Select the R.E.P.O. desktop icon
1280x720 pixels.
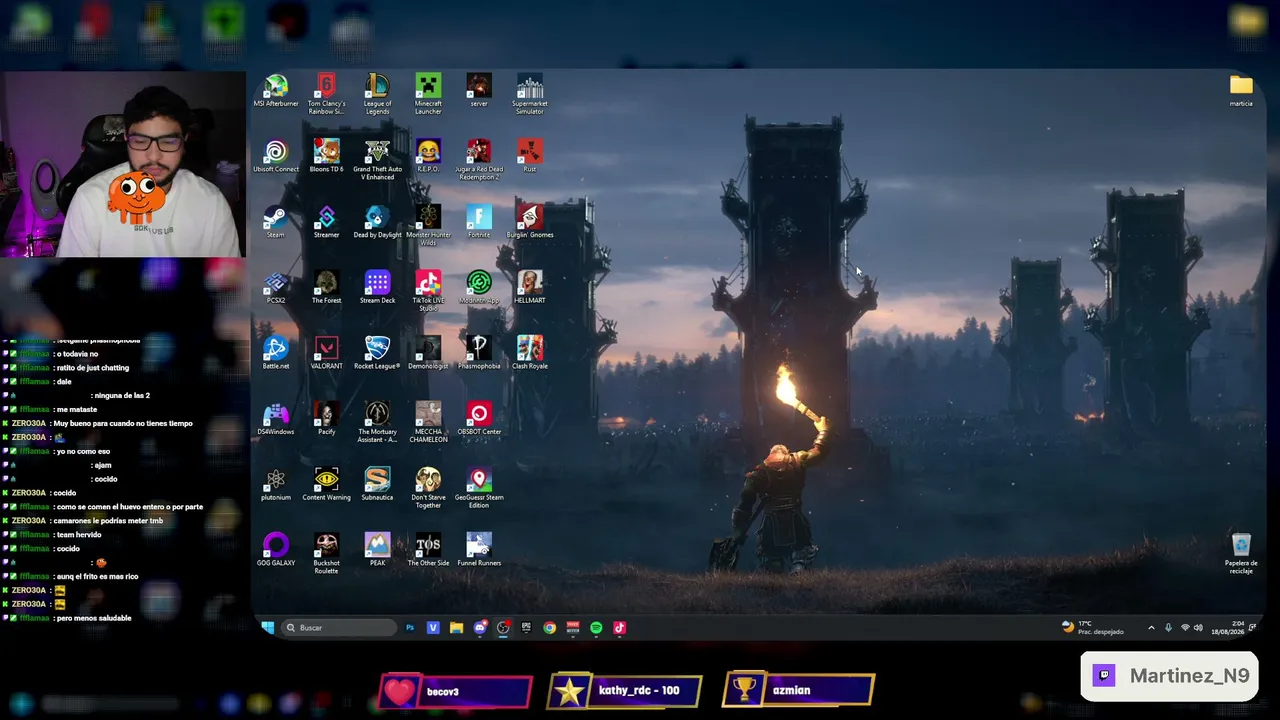click(x=428, y=156)
